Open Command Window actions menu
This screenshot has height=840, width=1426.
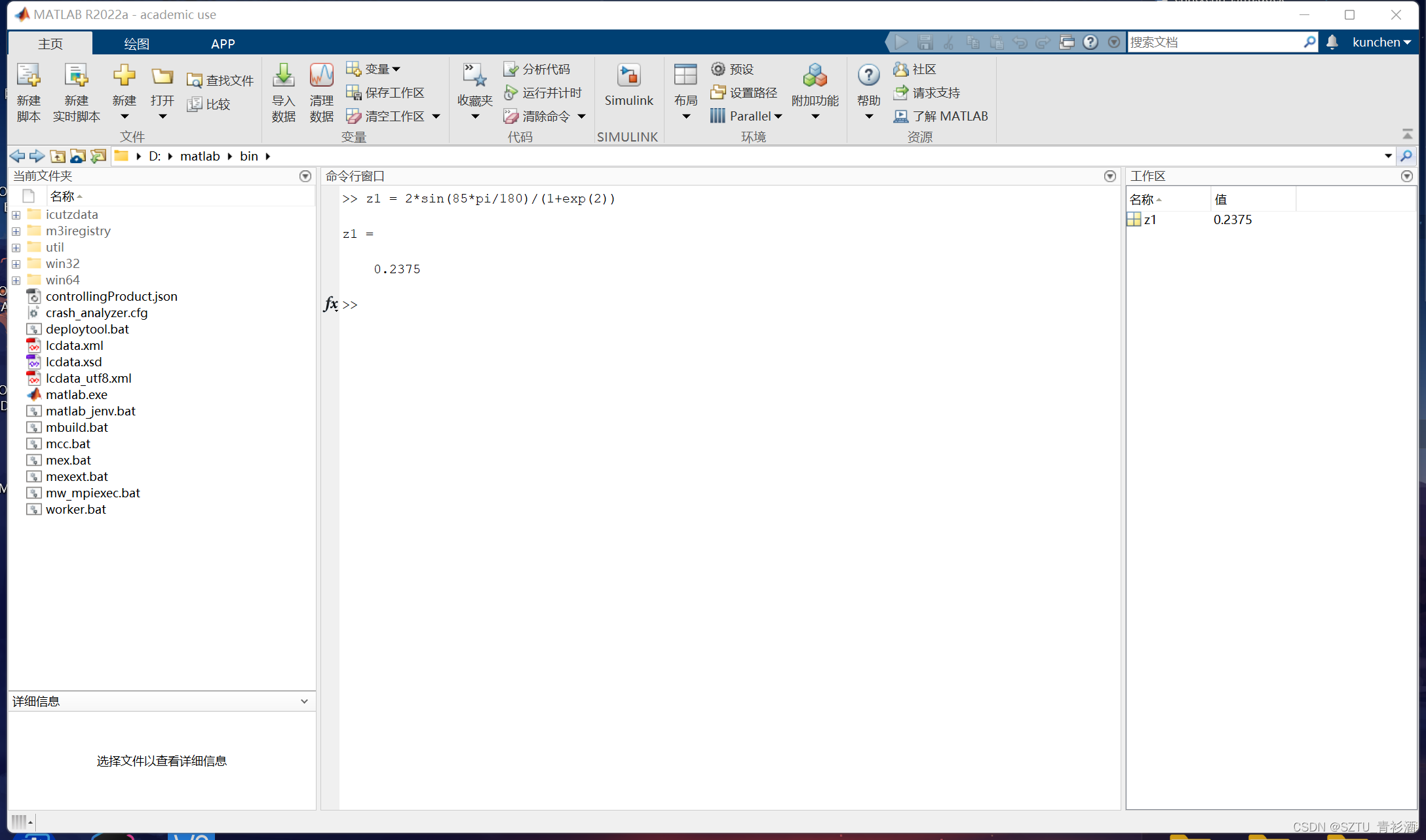pos(1109,176)
